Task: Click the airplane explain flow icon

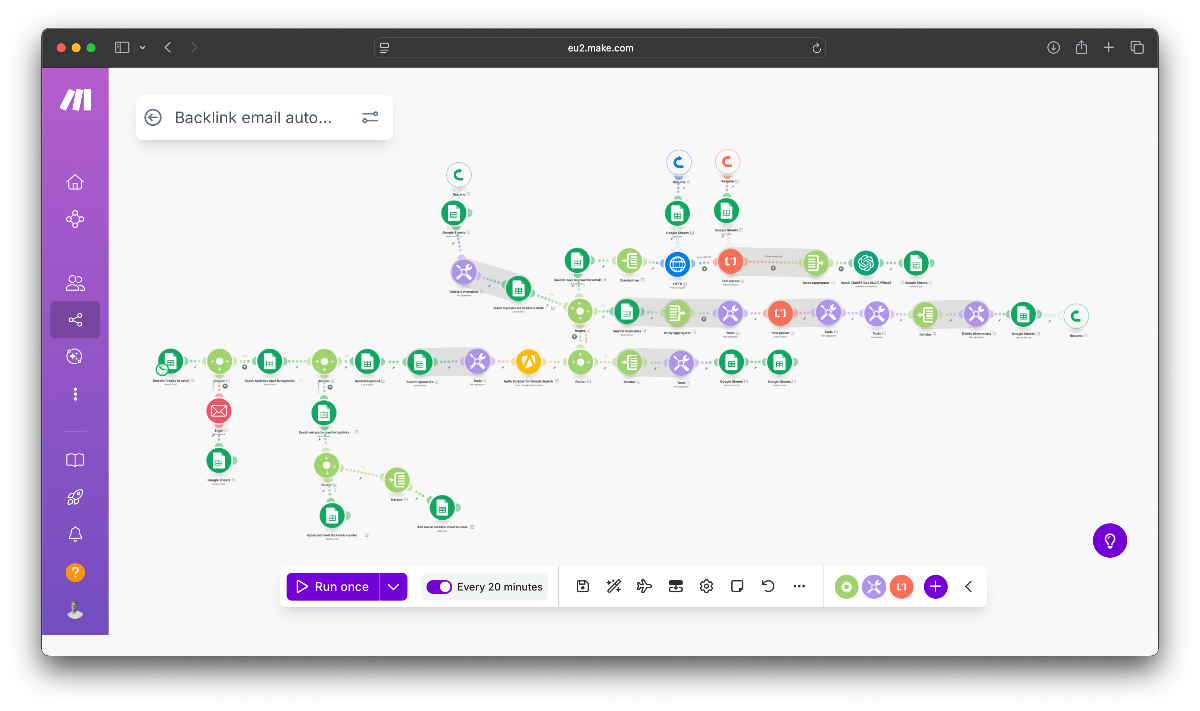Action: [x=644, y=587]
